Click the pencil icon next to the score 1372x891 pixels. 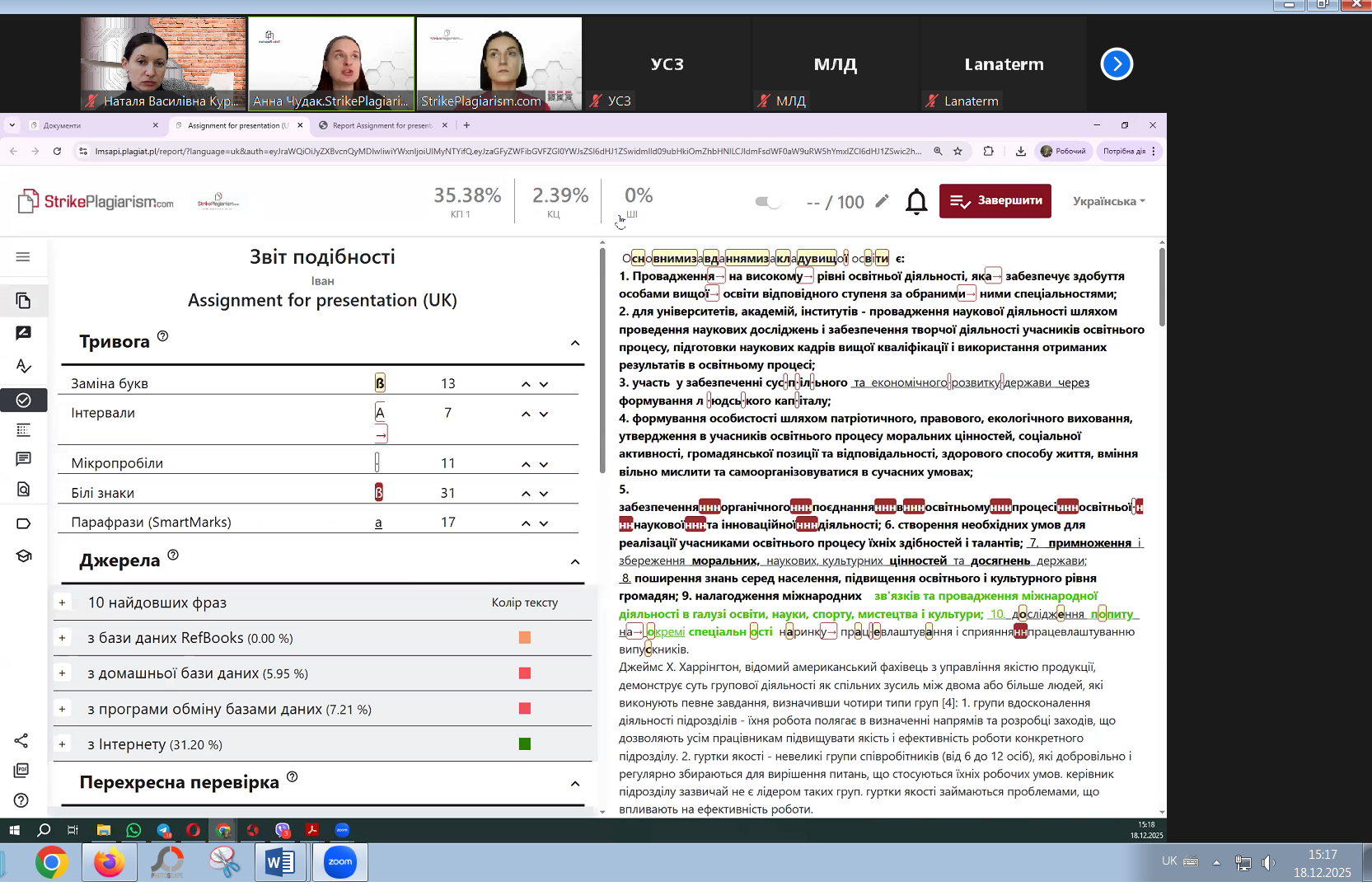[x=882, y=201]
